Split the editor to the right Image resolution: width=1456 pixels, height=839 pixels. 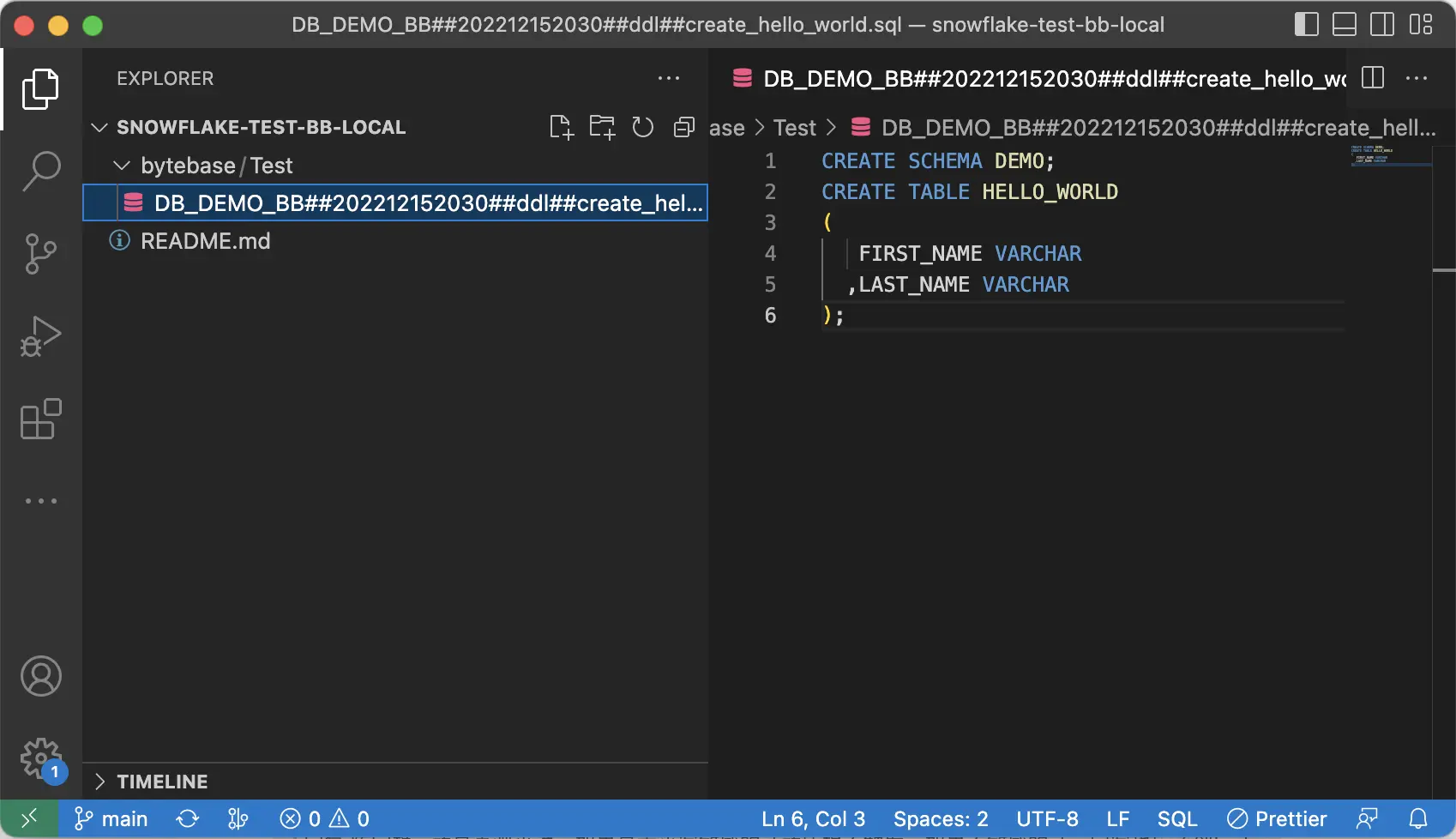click(x=1372, y=78)
